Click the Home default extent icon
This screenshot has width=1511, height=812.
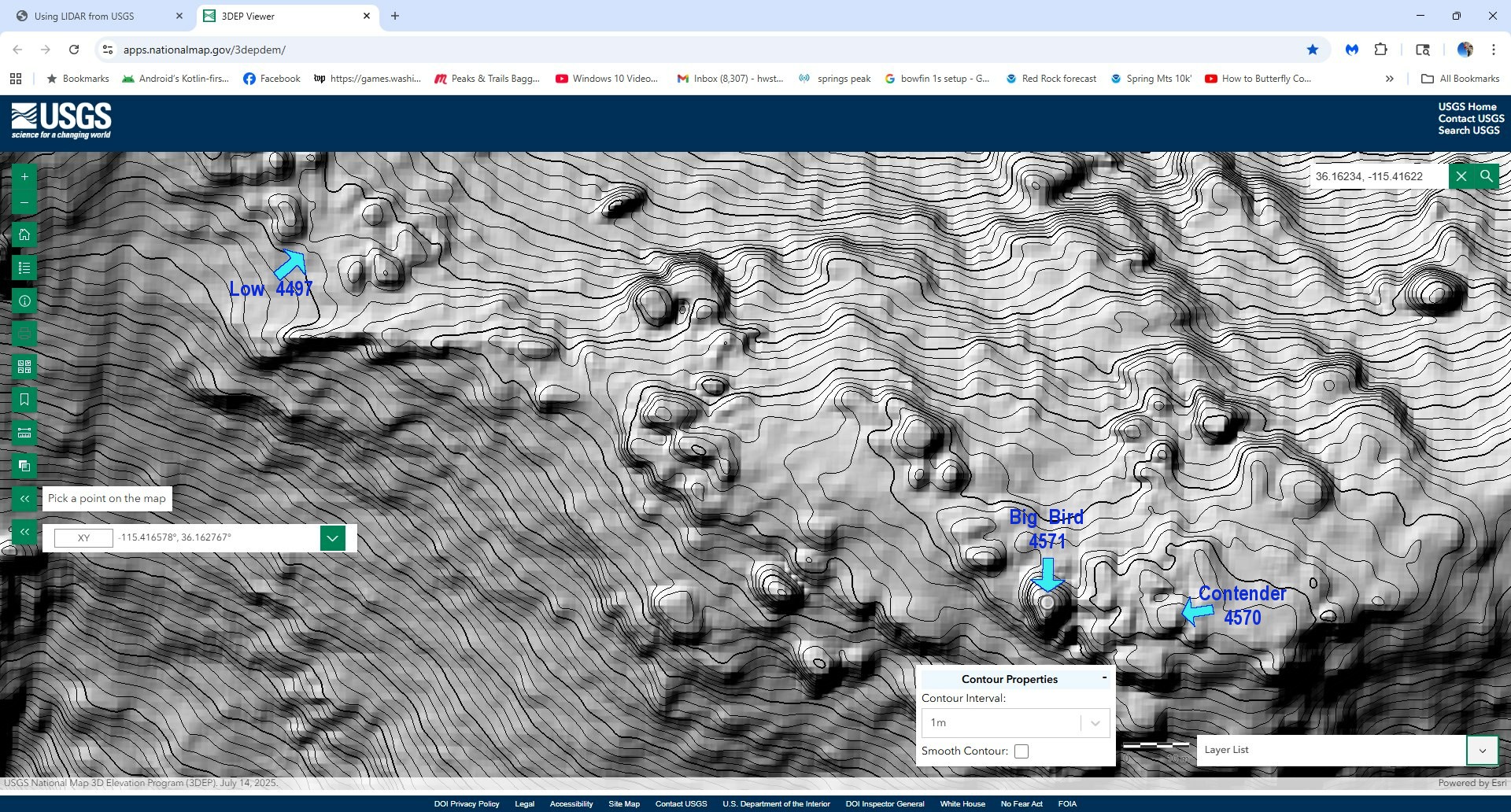(x=24, y=234)
